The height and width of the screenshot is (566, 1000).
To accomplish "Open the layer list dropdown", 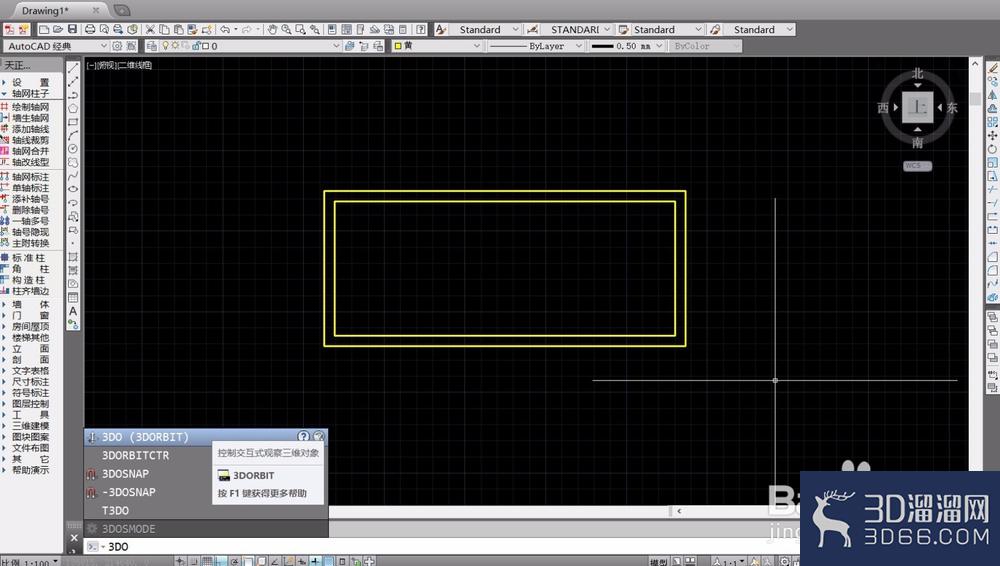I will click(336, 46).
